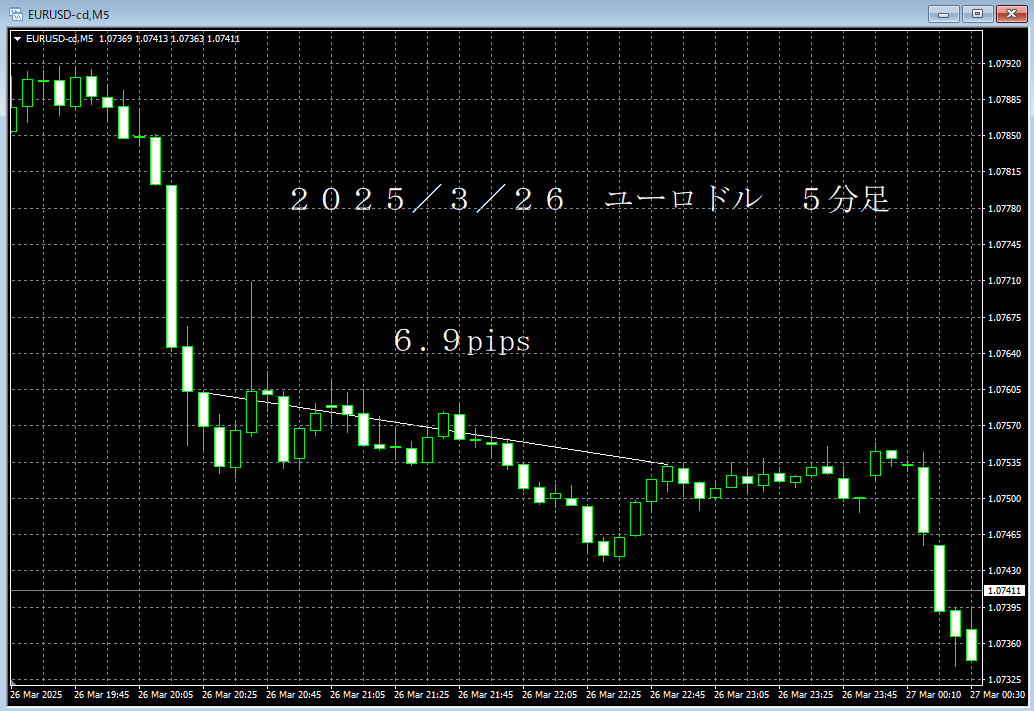Click the current price label 1.07411
This screenshot has width=1034, height=711.
1004,591
